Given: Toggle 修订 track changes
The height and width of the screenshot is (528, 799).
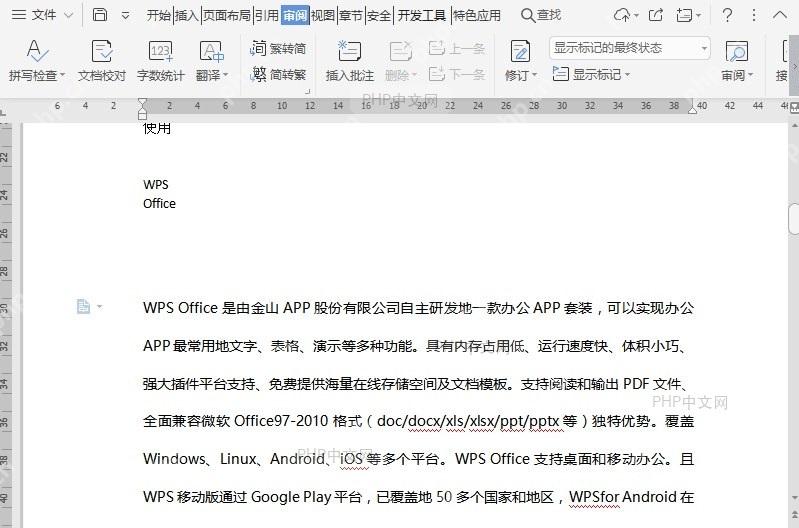Looking at the screenshot, I should click(518, 61).
